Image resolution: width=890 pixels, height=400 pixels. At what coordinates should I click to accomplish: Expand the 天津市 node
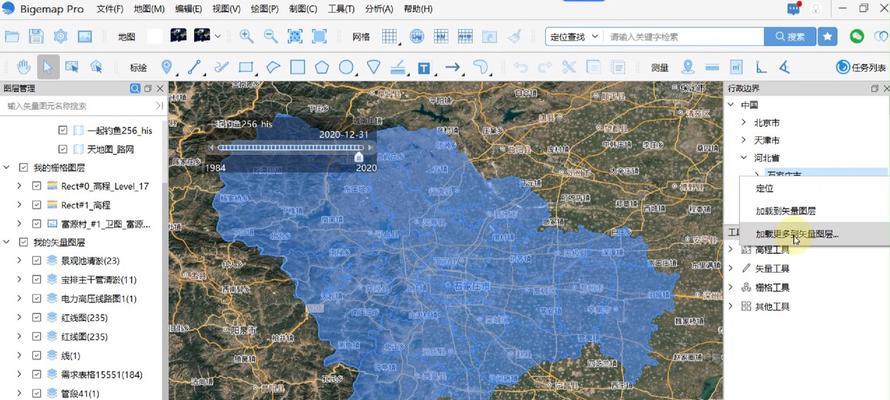744,140
